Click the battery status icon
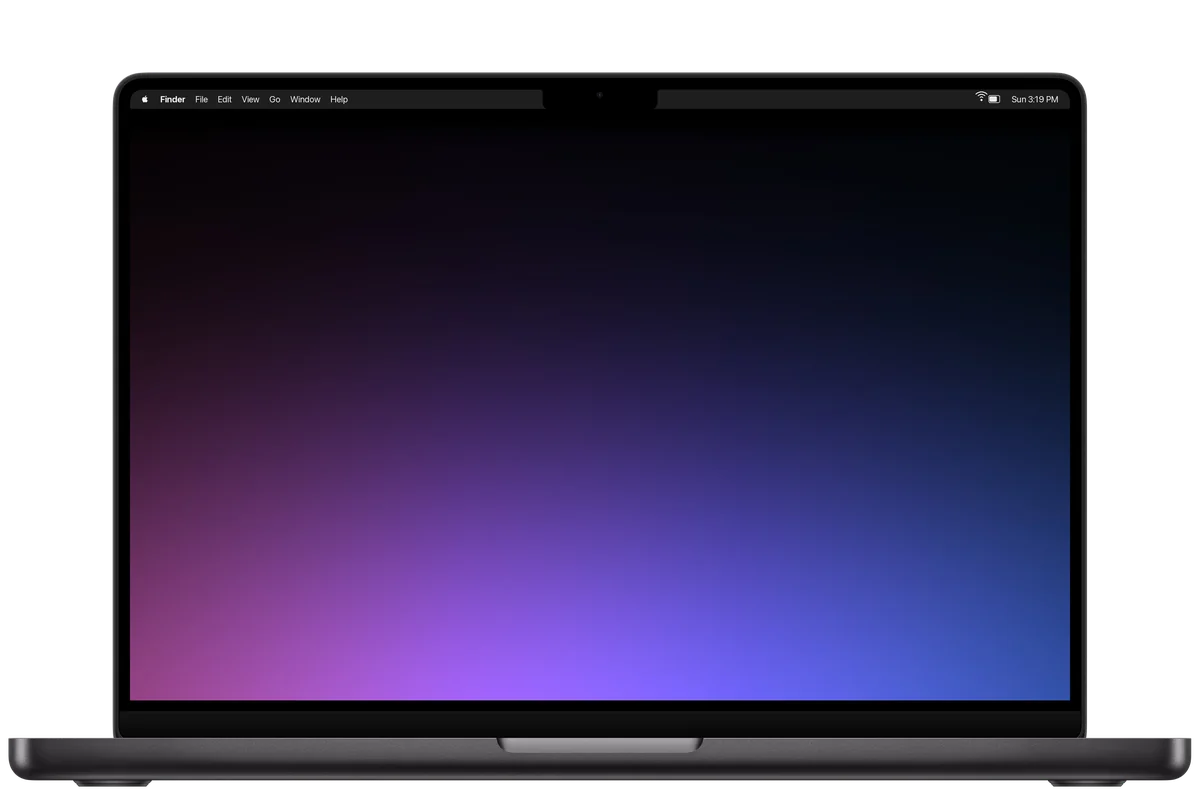The width and height of the screenshot is (1200, 790). click(994, 99)
